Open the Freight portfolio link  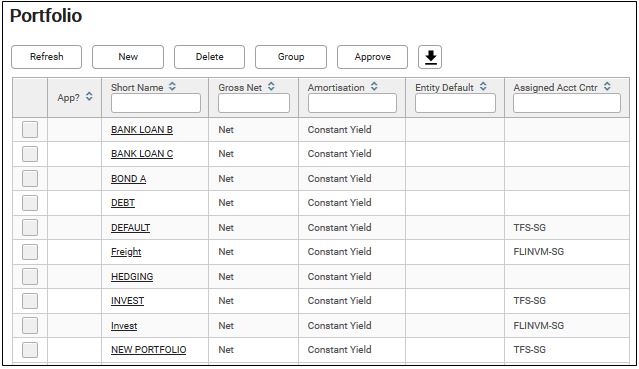(x=126, y=252)
